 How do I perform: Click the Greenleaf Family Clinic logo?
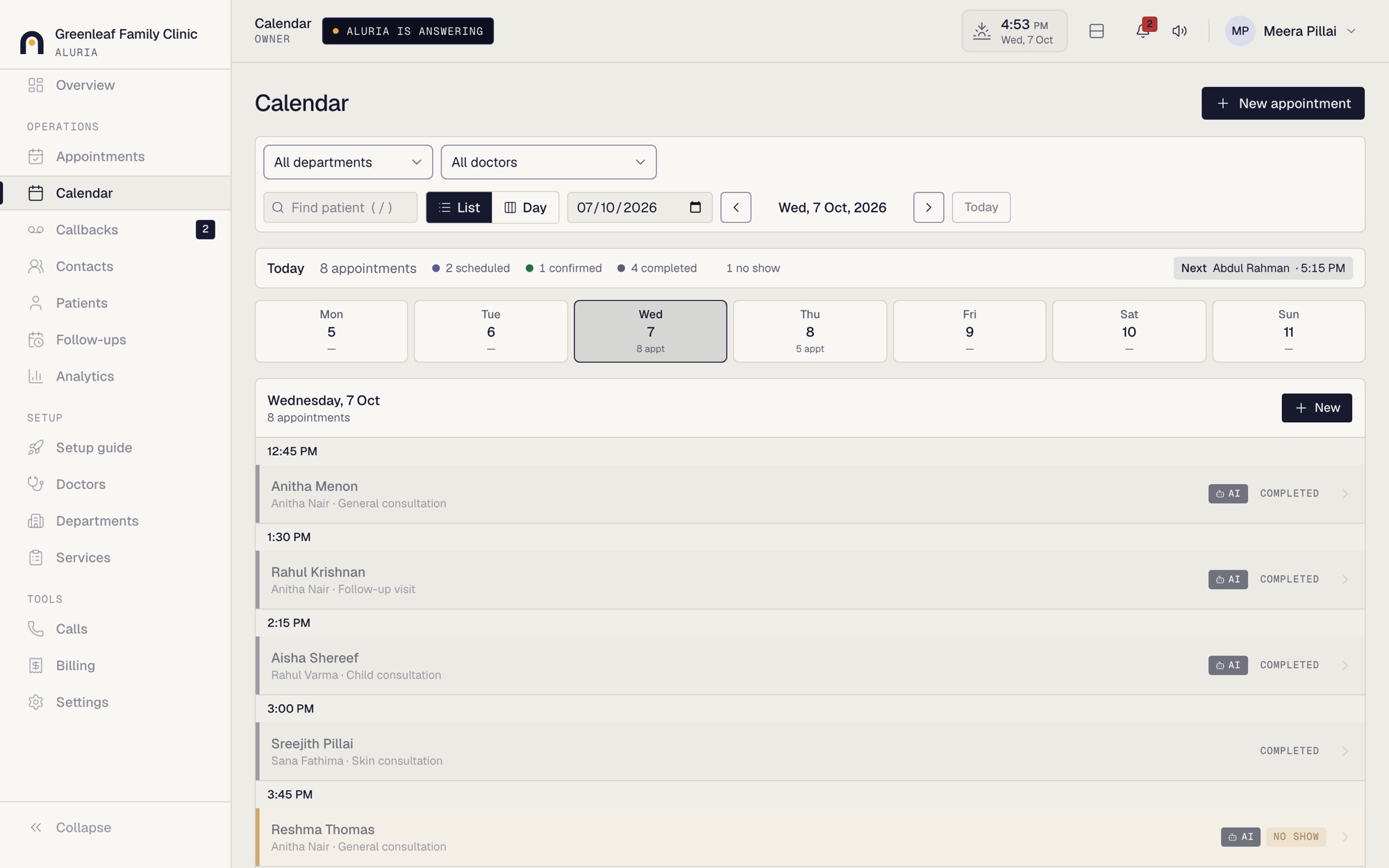click(x=32, y=42)
